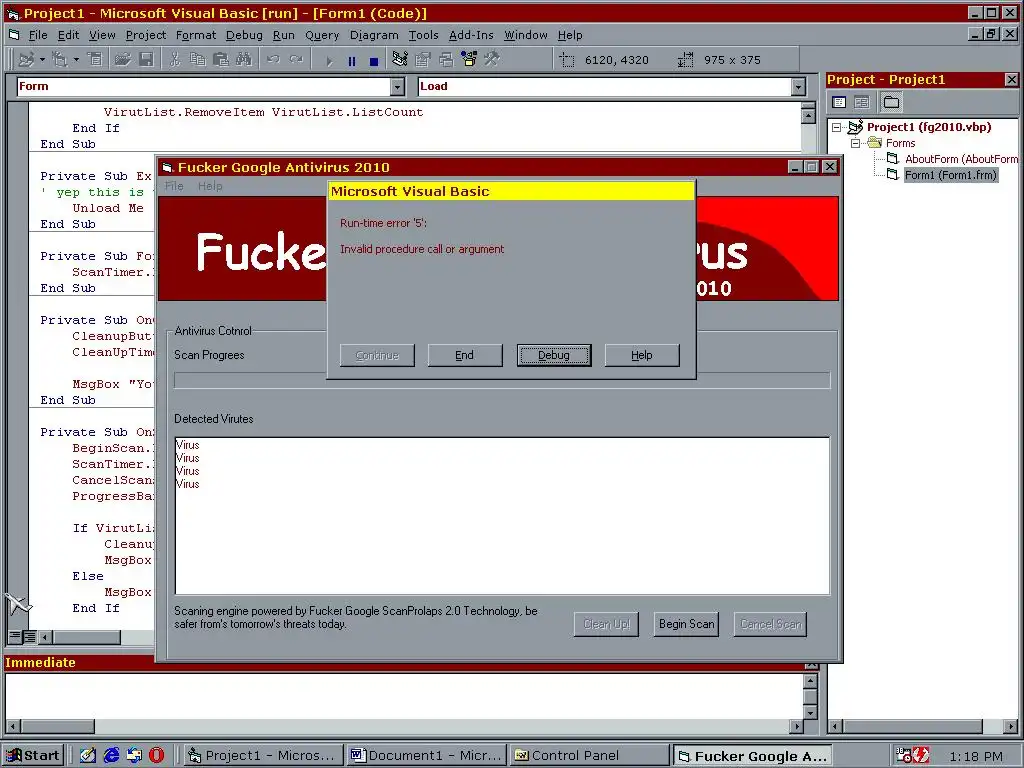The width and height of the screenshot is (1024, 768).
Task: Click the Save Project floppy disk icon
Action: click(146, 60)
